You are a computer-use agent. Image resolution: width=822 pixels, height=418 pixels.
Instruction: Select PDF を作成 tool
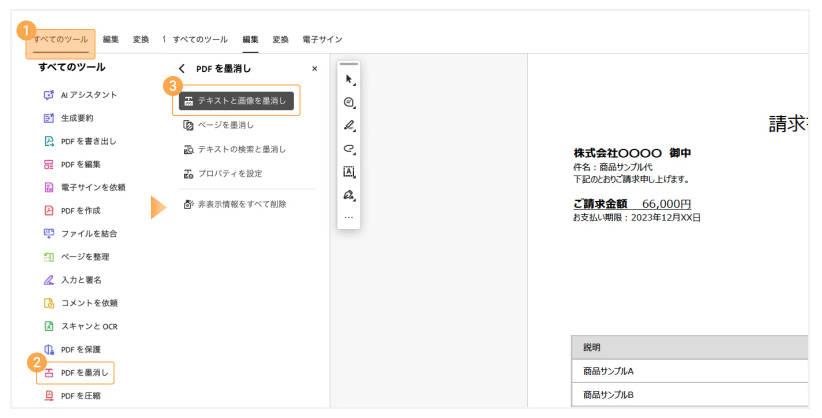[72, 210]
